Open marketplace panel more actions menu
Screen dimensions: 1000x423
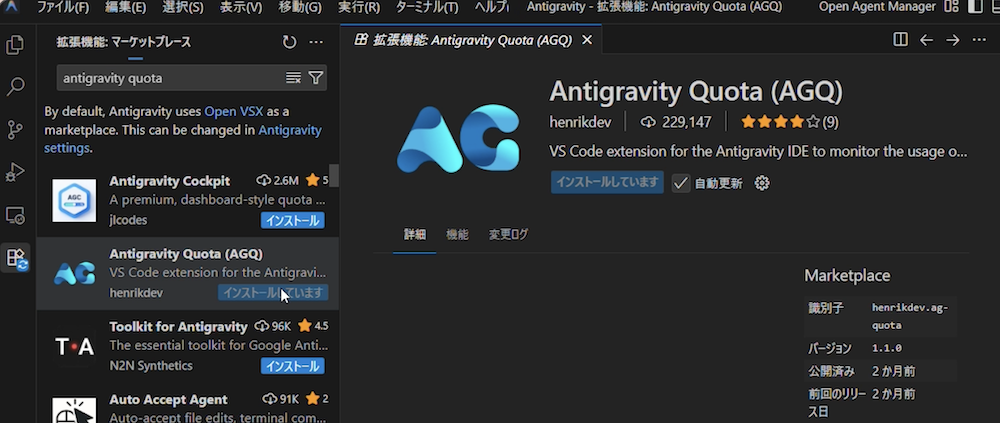click(x=316, y=42)
